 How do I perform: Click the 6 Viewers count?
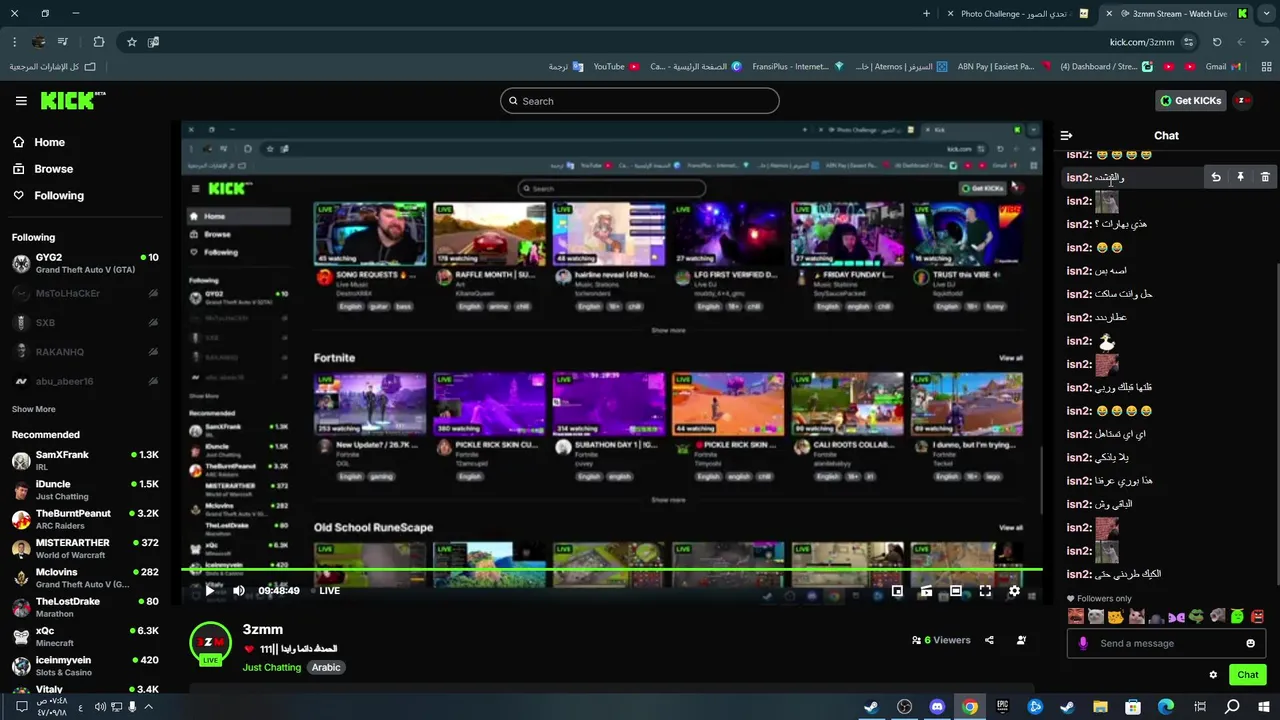[x=941, y=640]
